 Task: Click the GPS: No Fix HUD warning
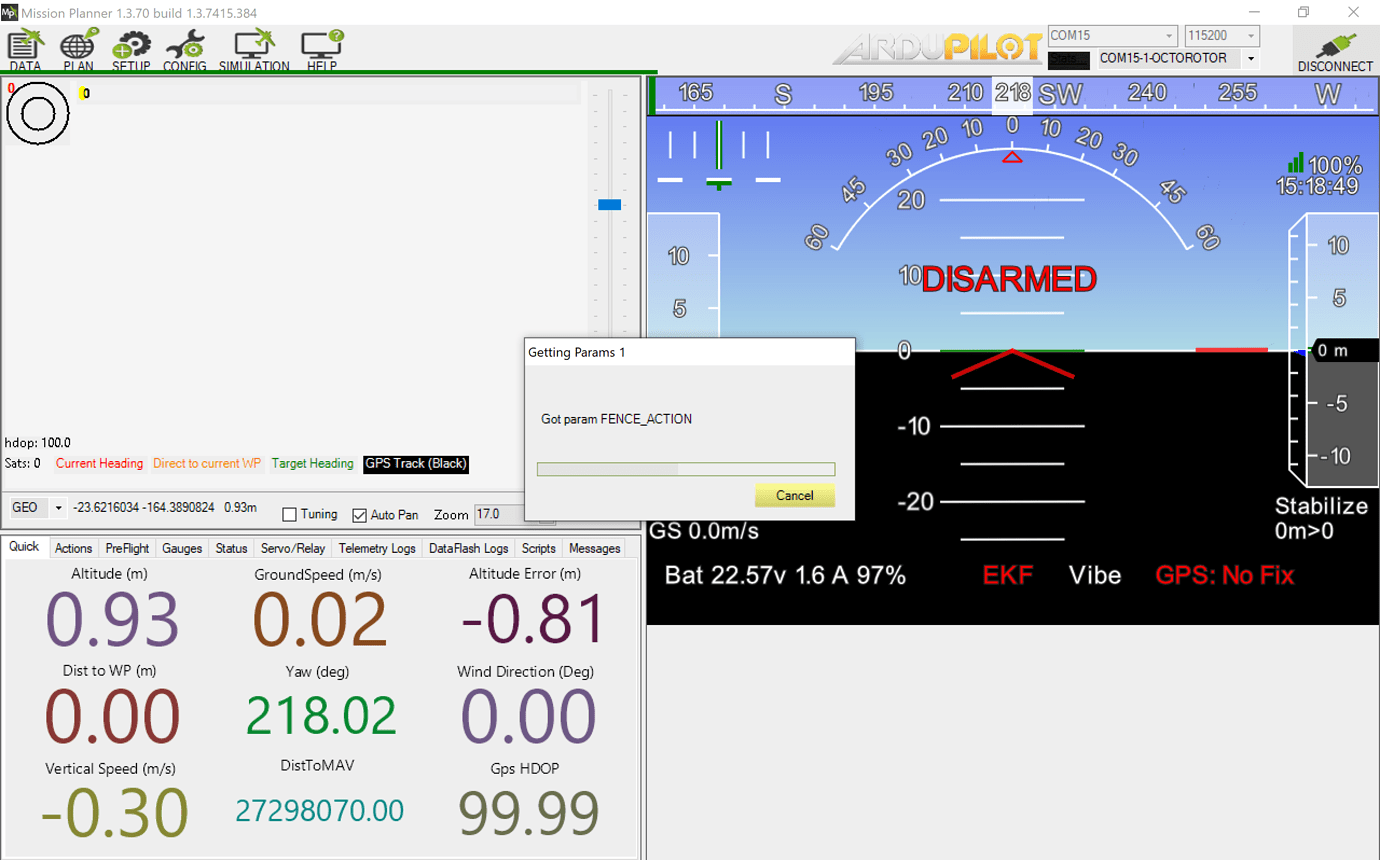pos(1224,575)
